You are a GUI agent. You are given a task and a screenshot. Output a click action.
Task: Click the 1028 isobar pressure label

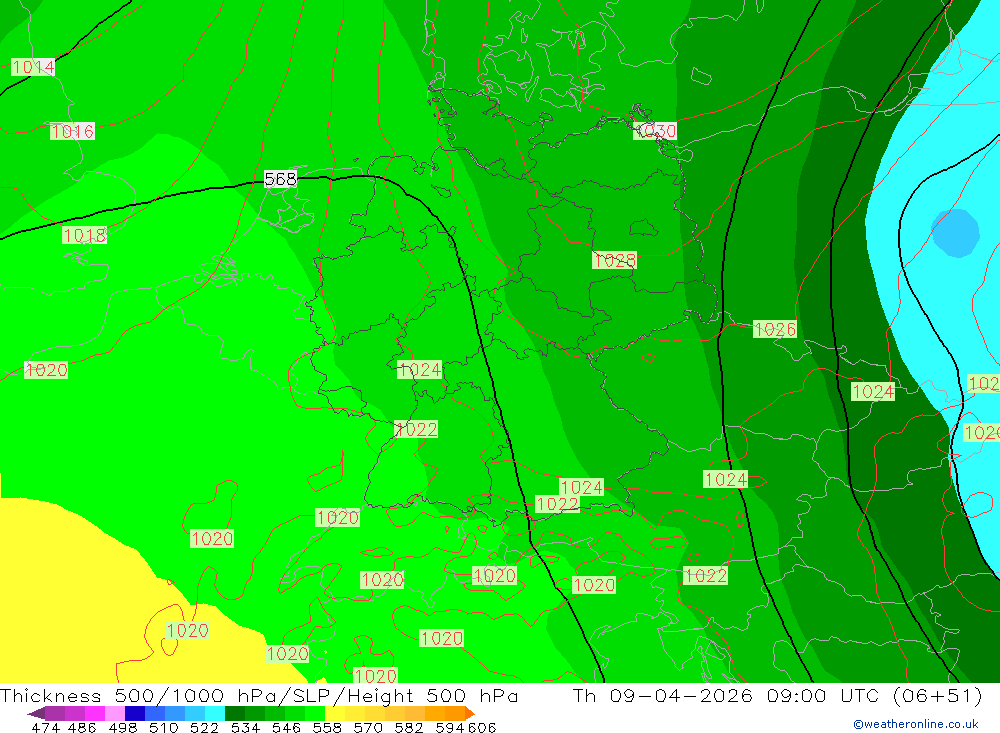point(615,260)
